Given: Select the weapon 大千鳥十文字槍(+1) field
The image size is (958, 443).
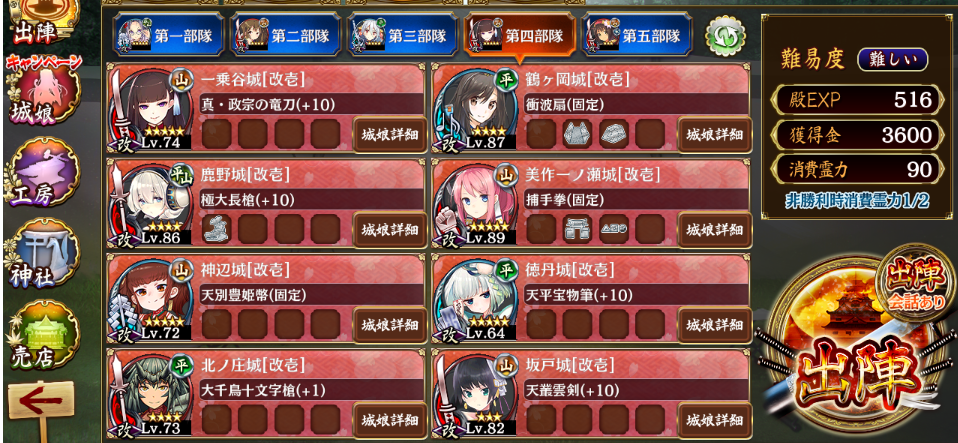Looking at the screenshot, I should (x=313, y=390).
